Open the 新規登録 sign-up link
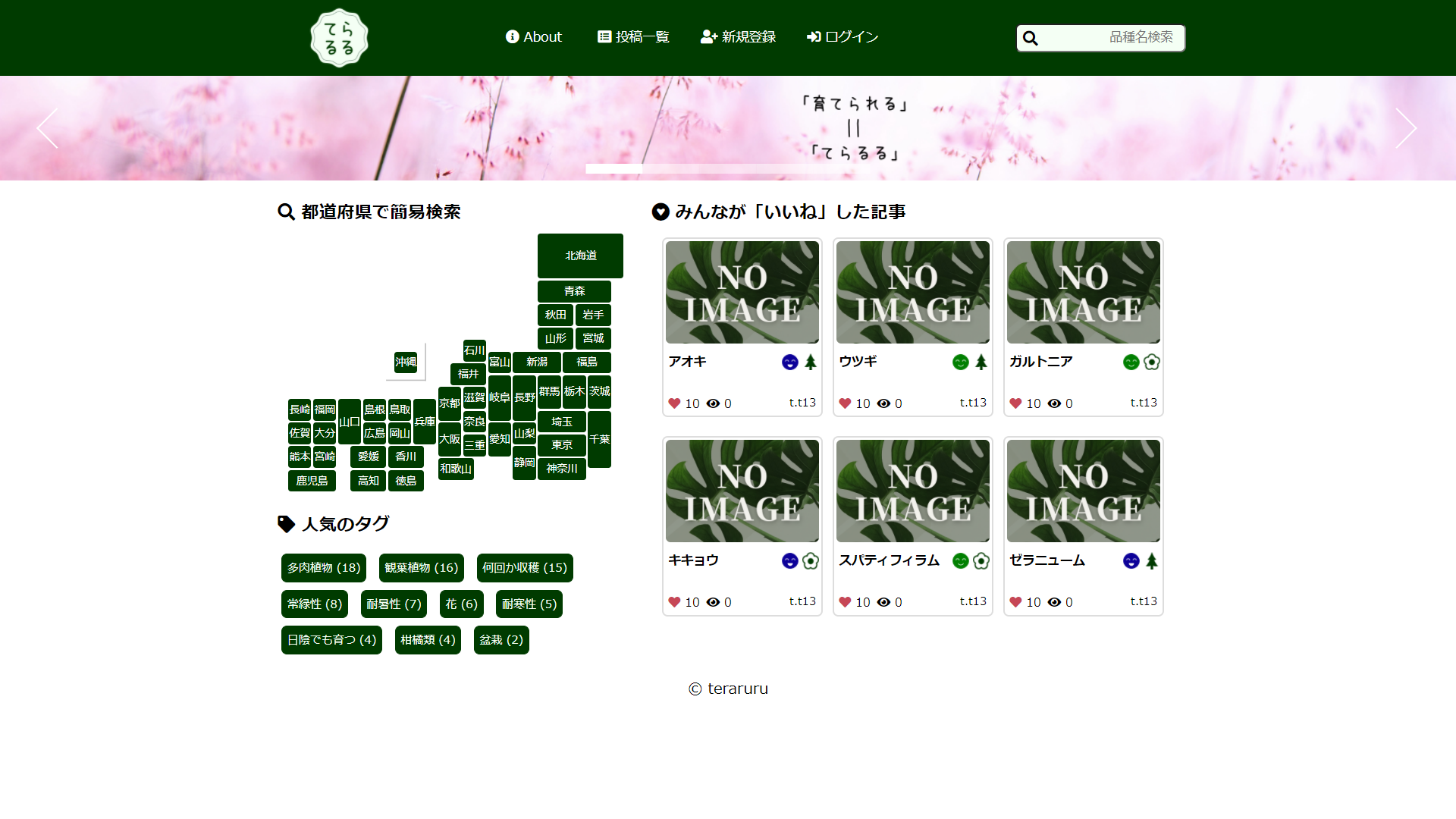The height and width of the screenshot is (819, 1456). pyautogui.click(x=738, y=37)
